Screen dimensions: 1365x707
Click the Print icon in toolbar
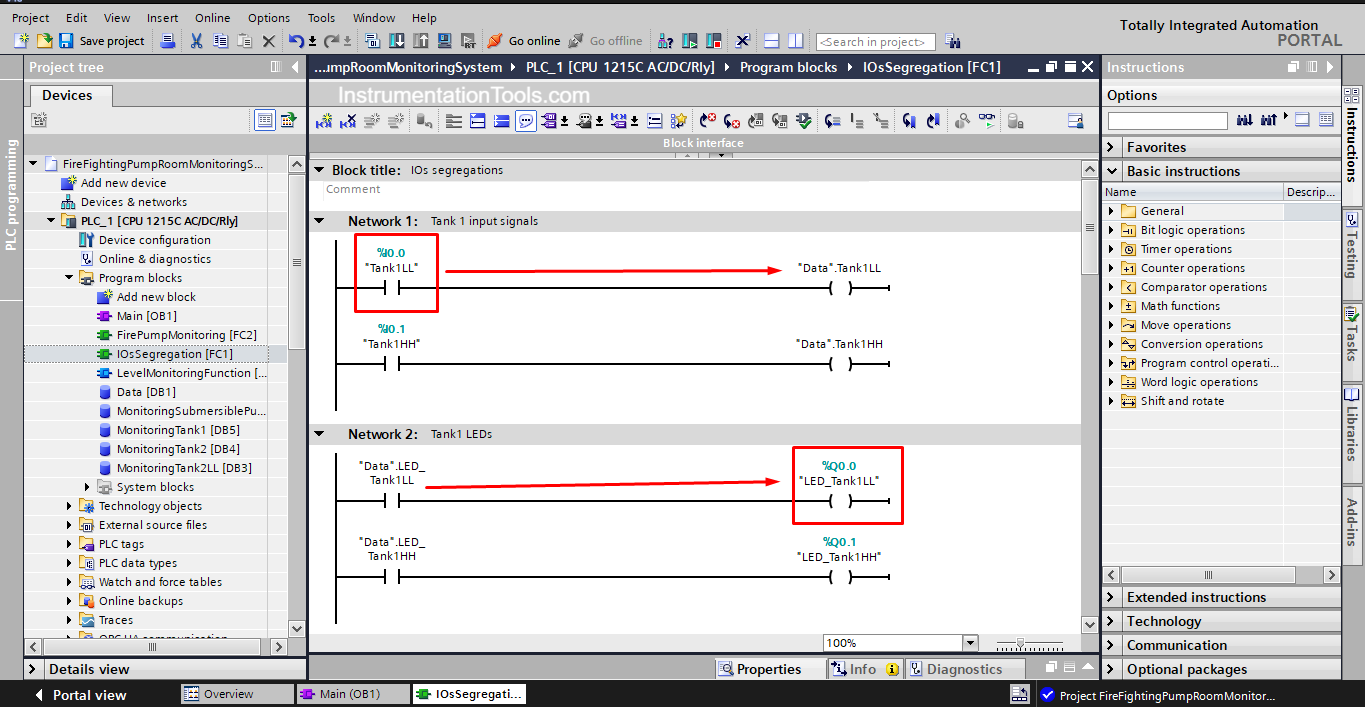[x=168, y=41]
